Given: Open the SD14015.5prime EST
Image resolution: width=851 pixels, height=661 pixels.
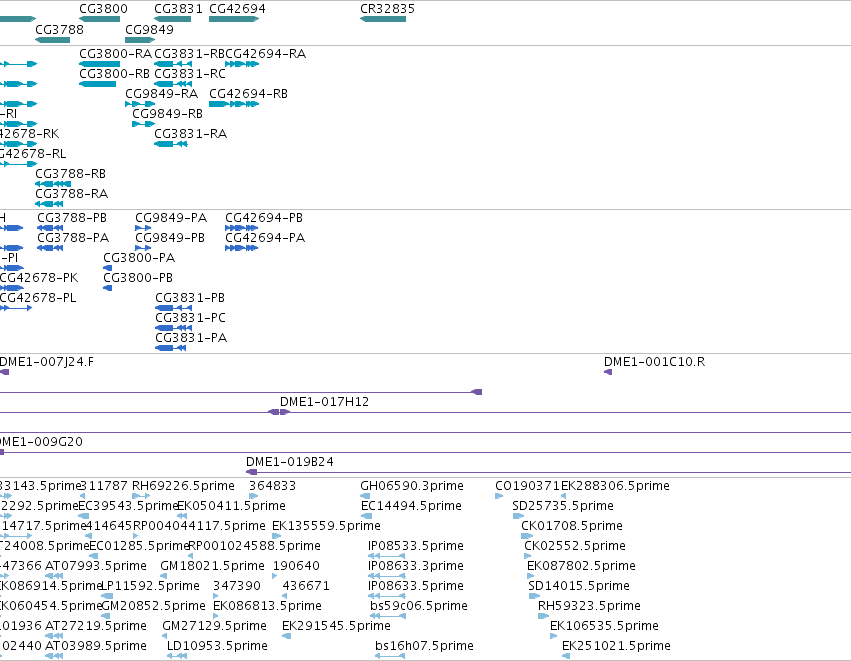Looking at the screenshot, I should 534,596.
